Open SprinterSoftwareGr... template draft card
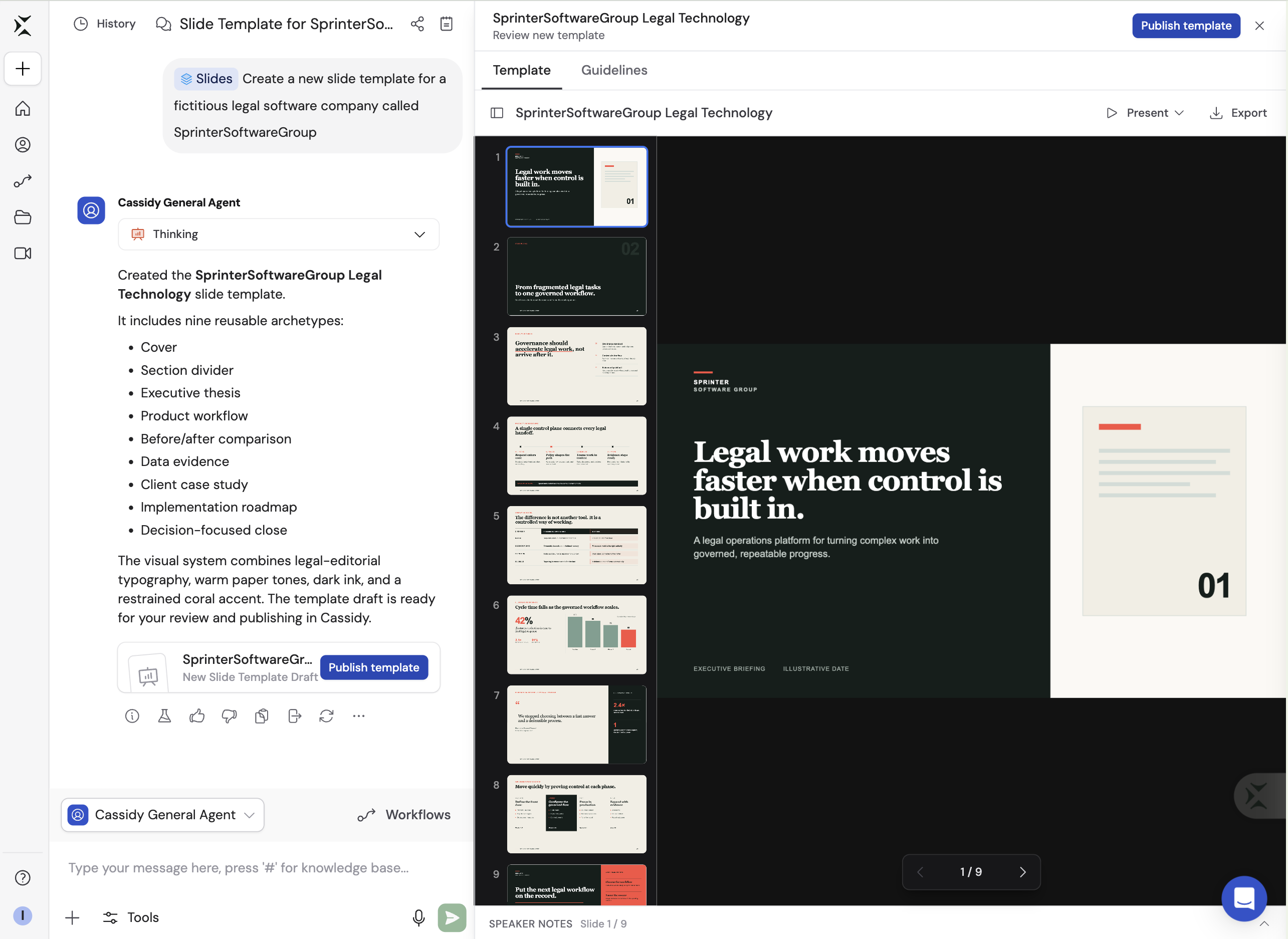This screenshot has width=1288, height=939. [x=279, y=667]
